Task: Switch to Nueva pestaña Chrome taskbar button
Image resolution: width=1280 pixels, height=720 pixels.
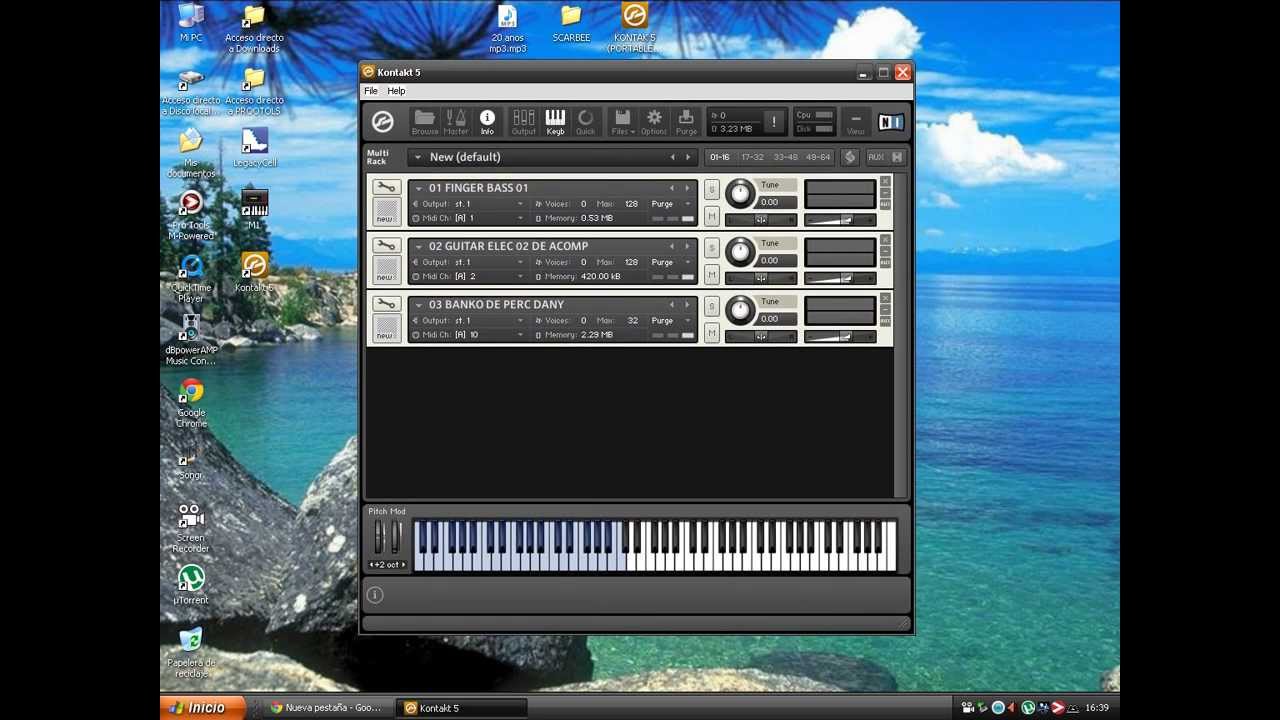Action: point(327,708)
